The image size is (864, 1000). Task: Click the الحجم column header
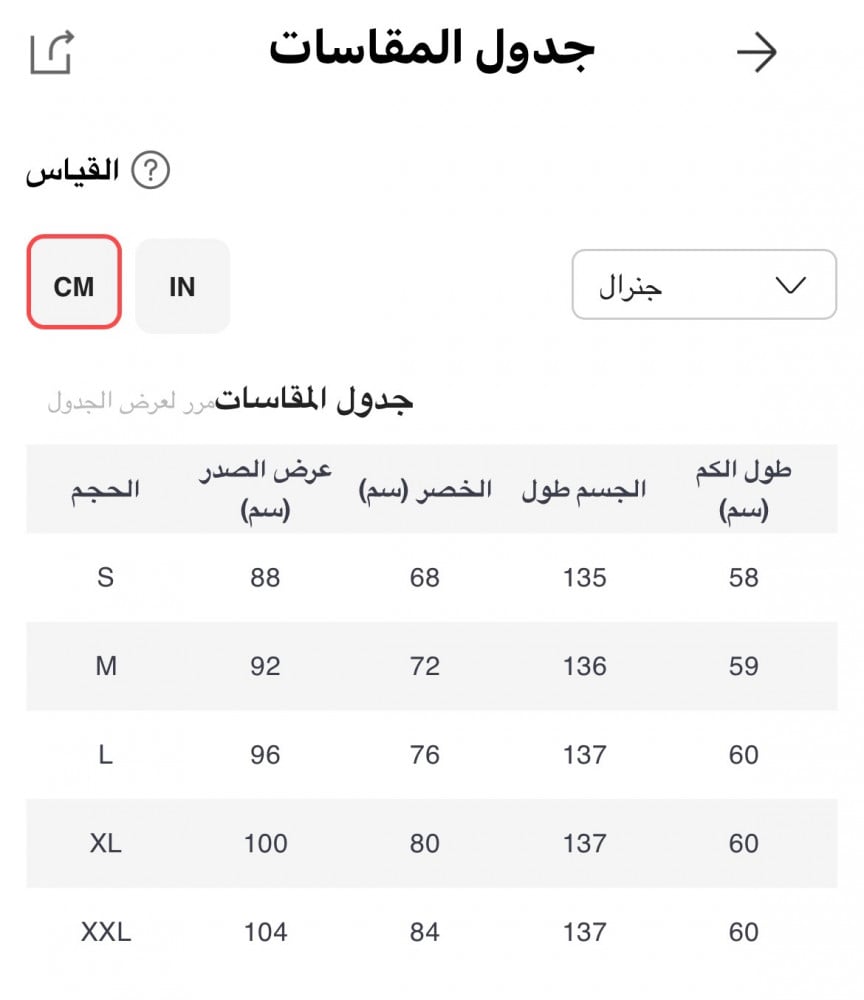105,489
